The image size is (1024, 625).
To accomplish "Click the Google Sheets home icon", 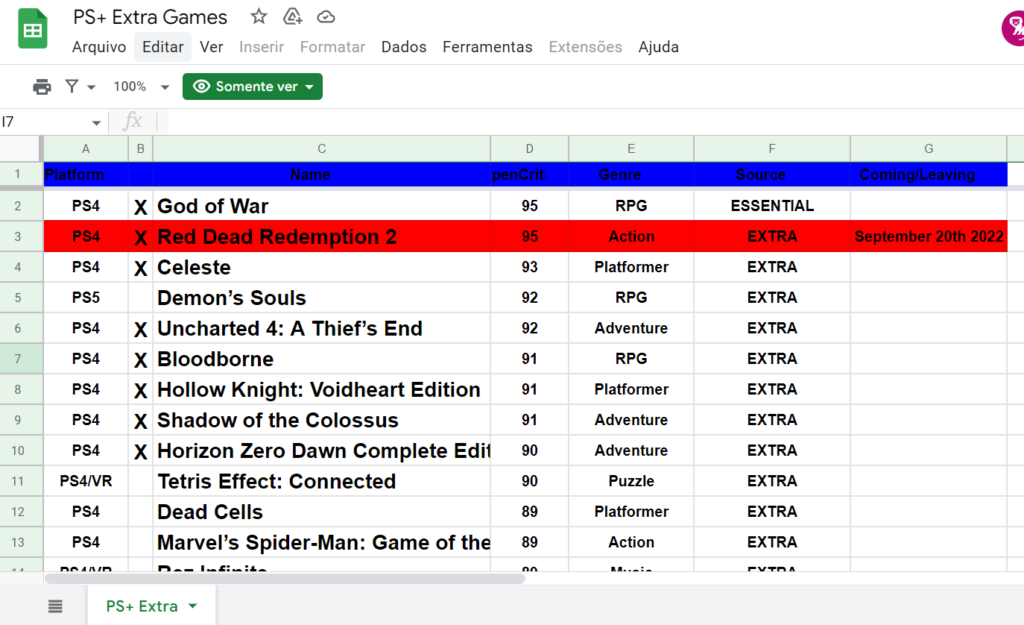I will (x=33, y=29).
